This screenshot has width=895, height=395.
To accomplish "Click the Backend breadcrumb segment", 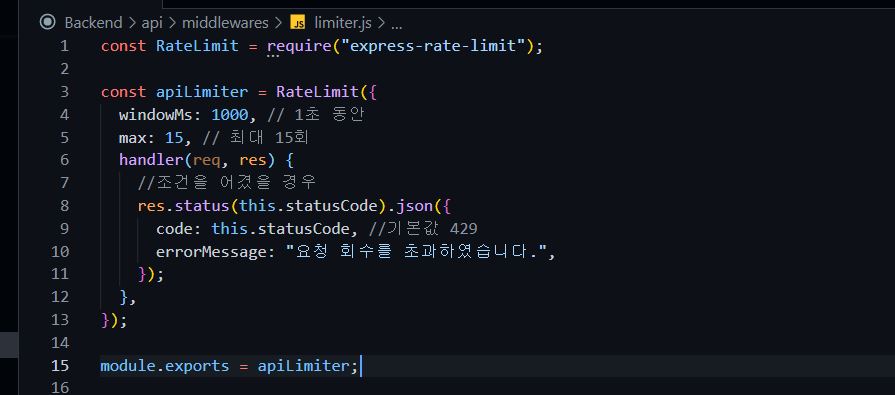I will coord(93,23).
